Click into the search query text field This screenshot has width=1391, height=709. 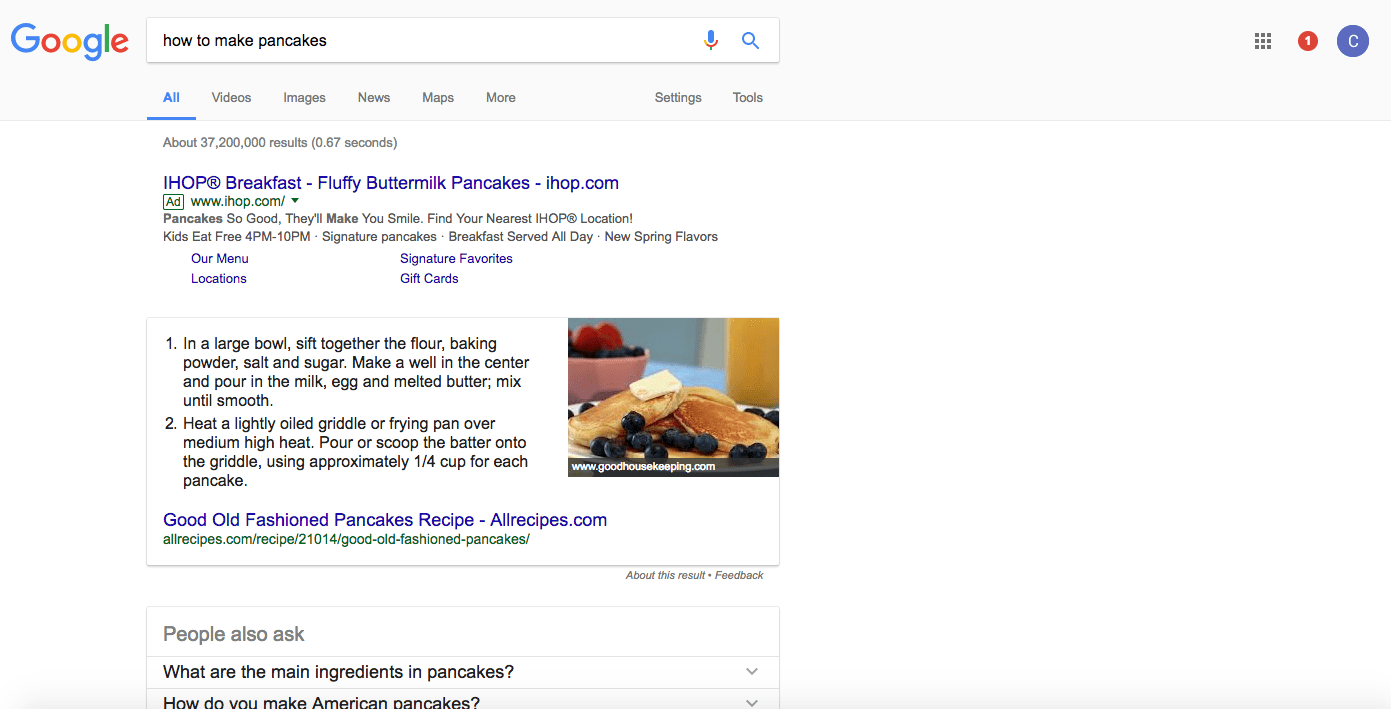pos(420,41)
